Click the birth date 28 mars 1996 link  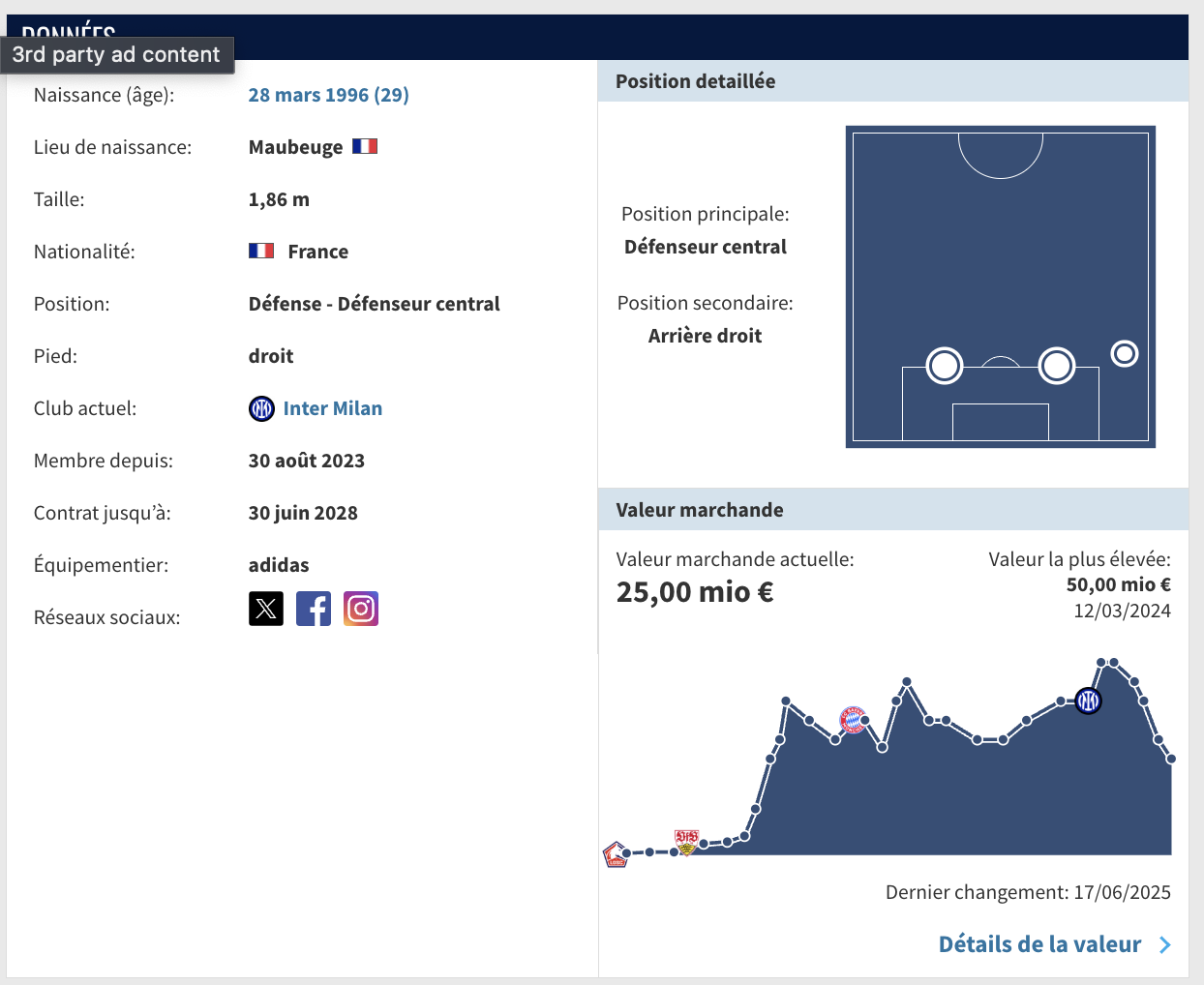click(x=328, y=95)
